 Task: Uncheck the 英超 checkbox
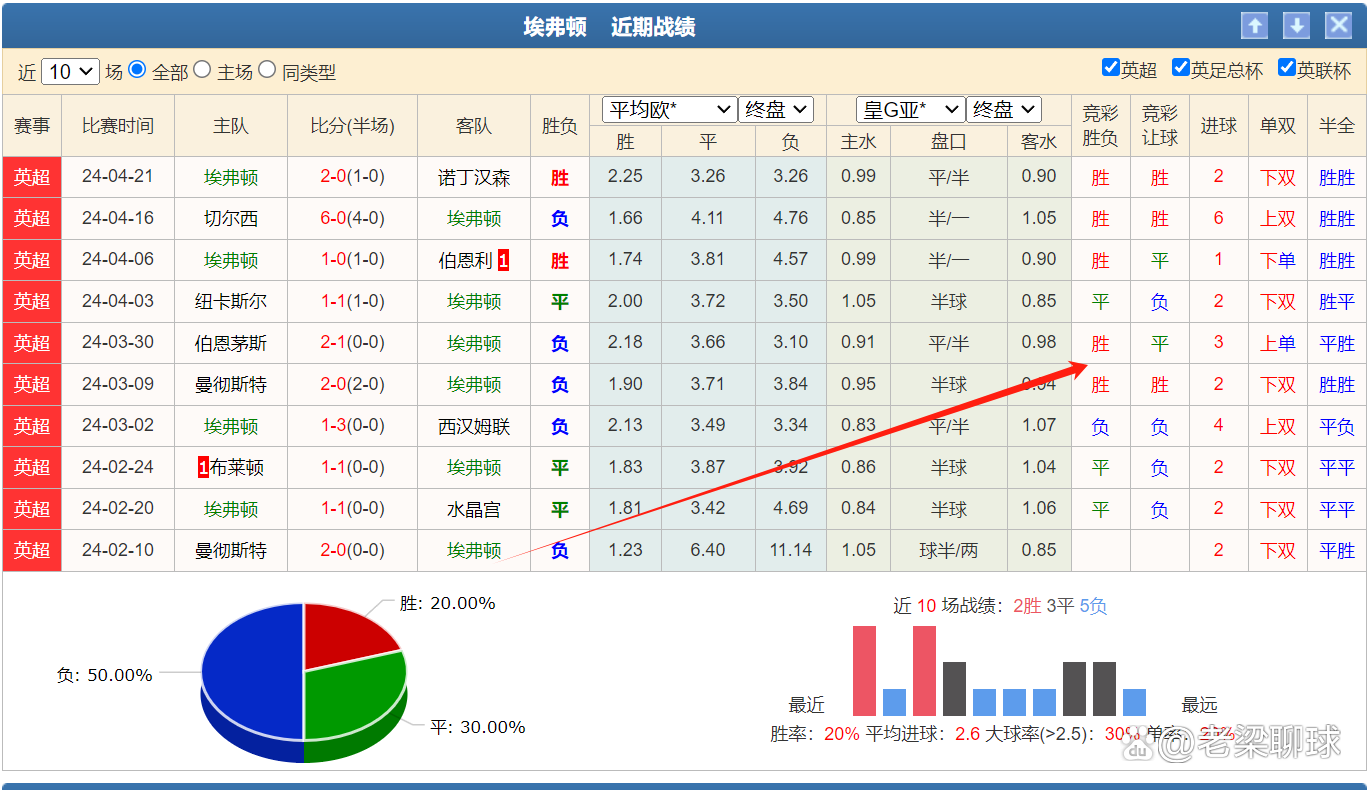click(1110, 68)
